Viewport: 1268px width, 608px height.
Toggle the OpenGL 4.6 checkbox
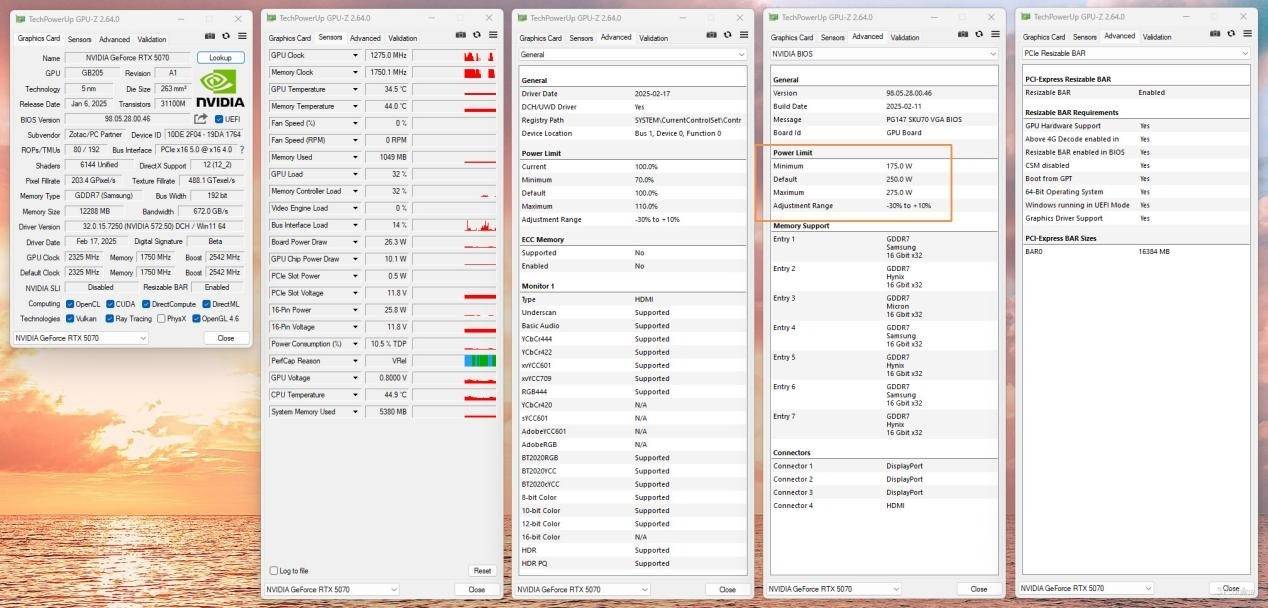(x=196, y=319)
